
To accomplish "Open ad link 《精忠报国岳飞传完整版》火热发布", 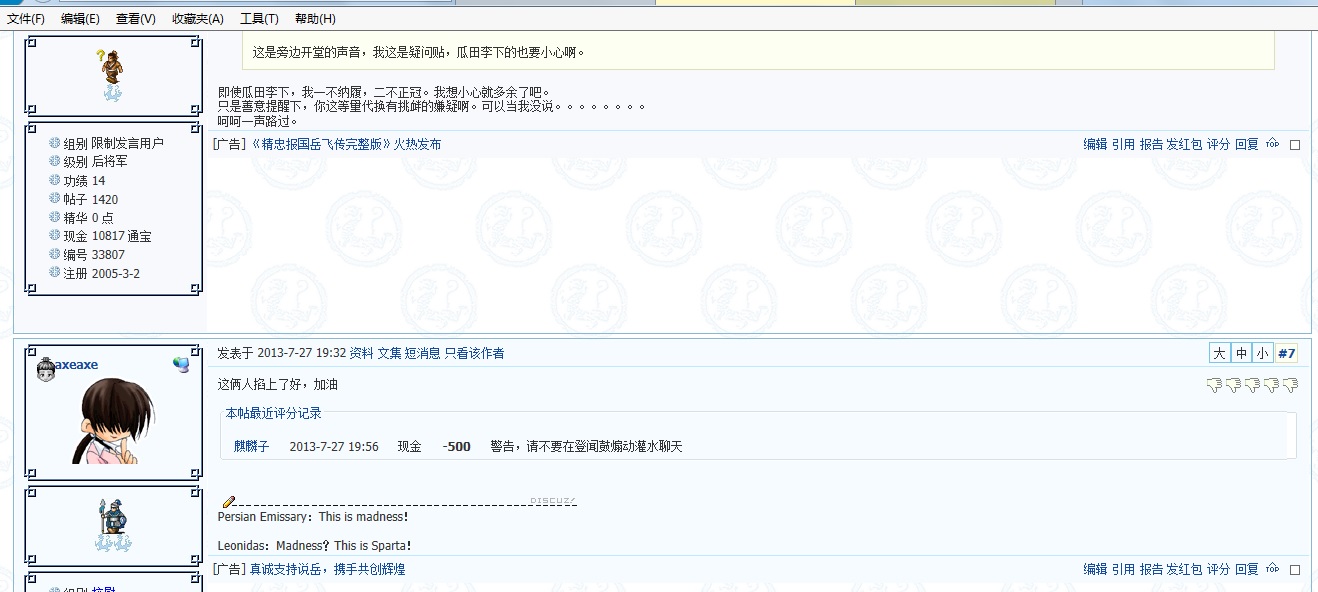I will tap(344, 144).
